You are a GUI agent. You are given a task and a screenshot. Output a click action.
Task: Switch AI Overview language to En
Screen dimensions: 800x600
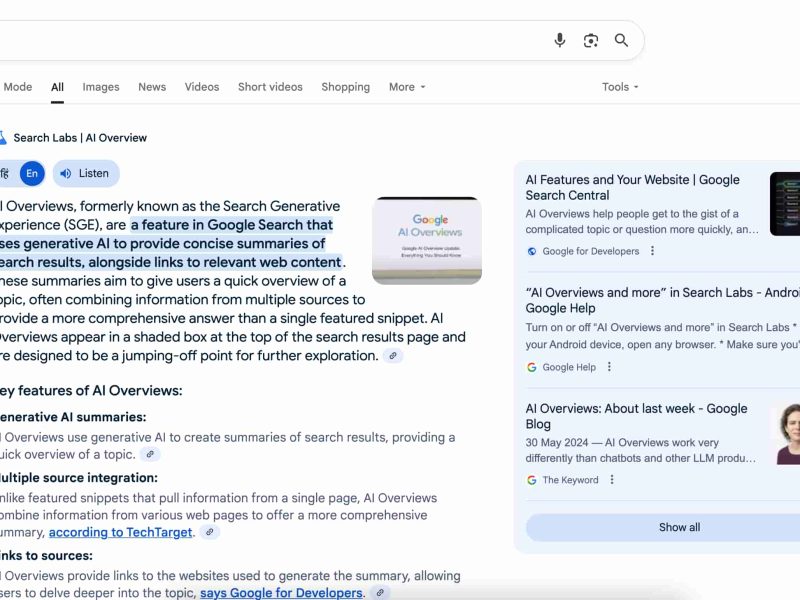tap(32, 173)
